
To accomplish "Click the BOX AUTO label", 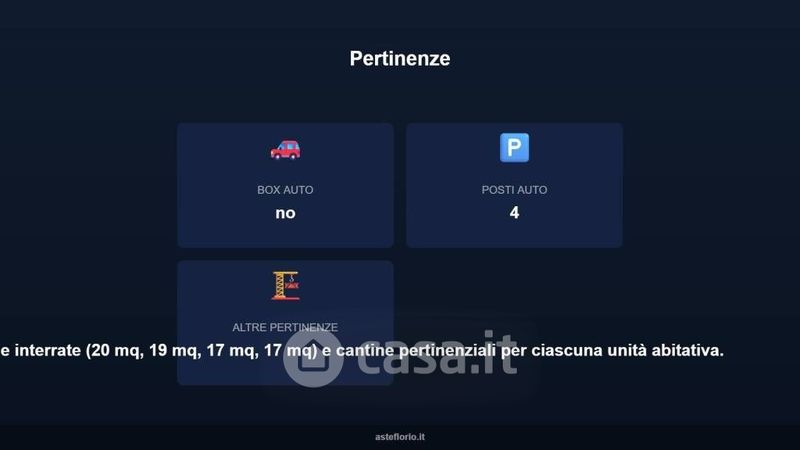I will click(285, 190).
